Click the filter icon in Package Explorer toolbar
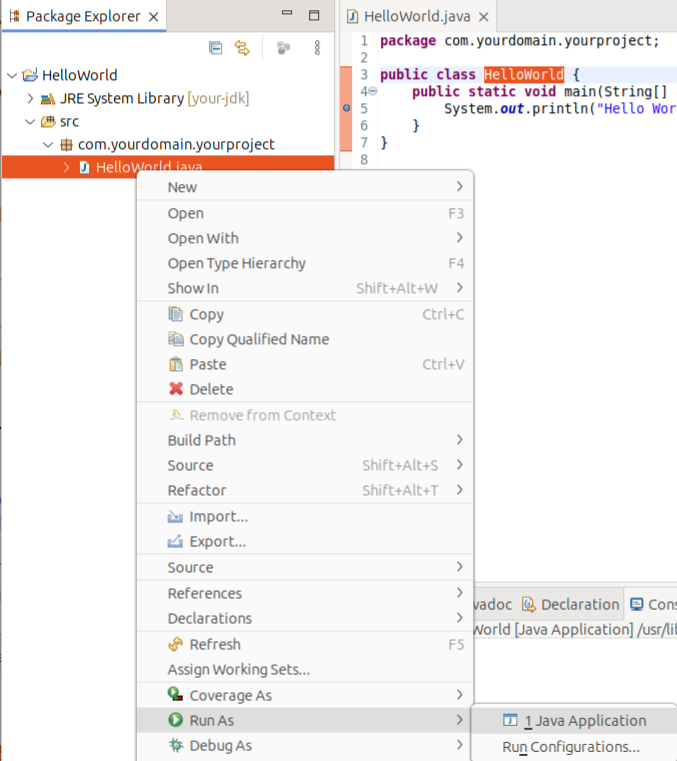This screenshot has height=761, width=677. tap(283, 48)
